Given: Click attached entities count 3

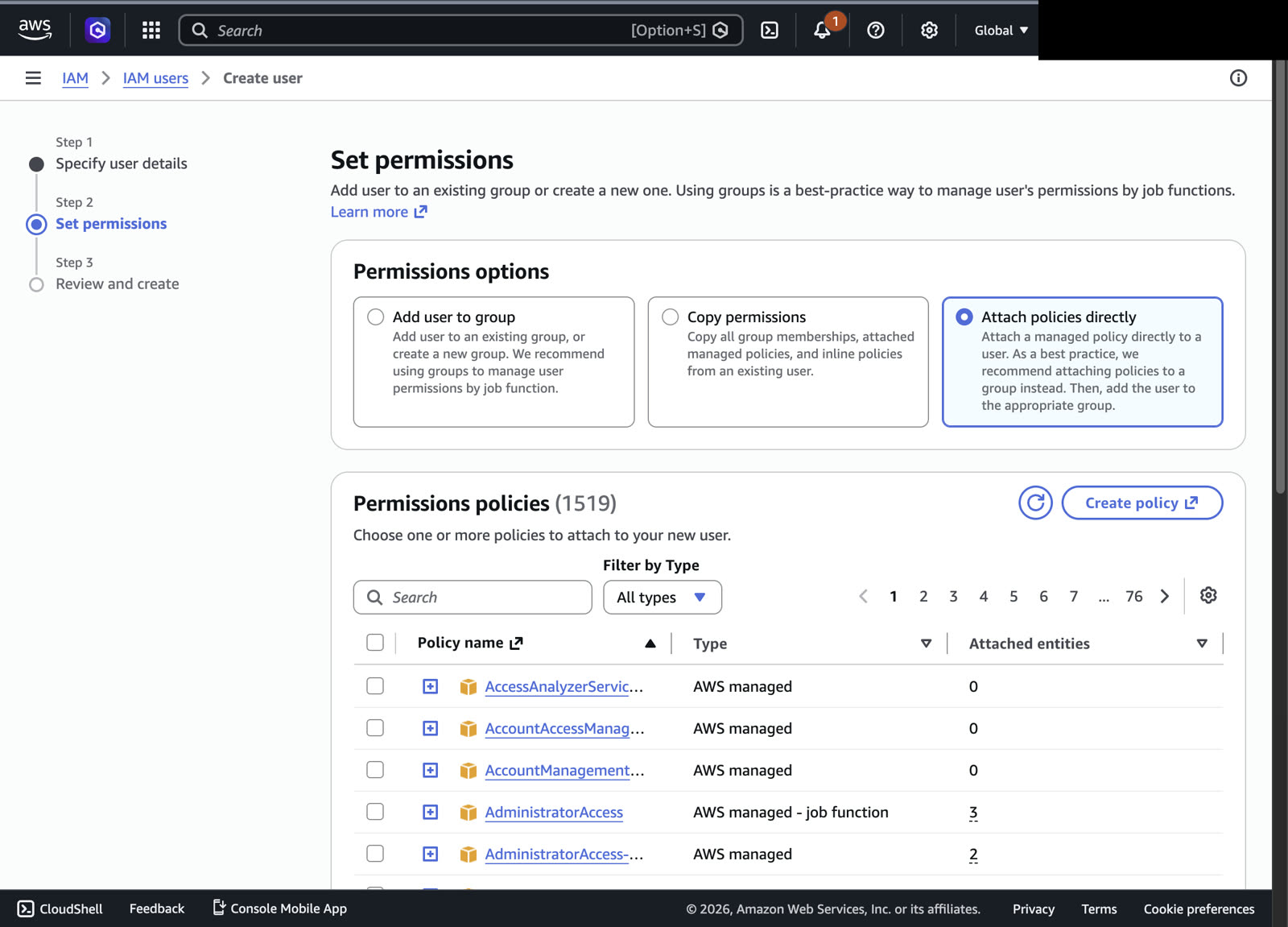Looking at the screenshot, I should [973, 812].
